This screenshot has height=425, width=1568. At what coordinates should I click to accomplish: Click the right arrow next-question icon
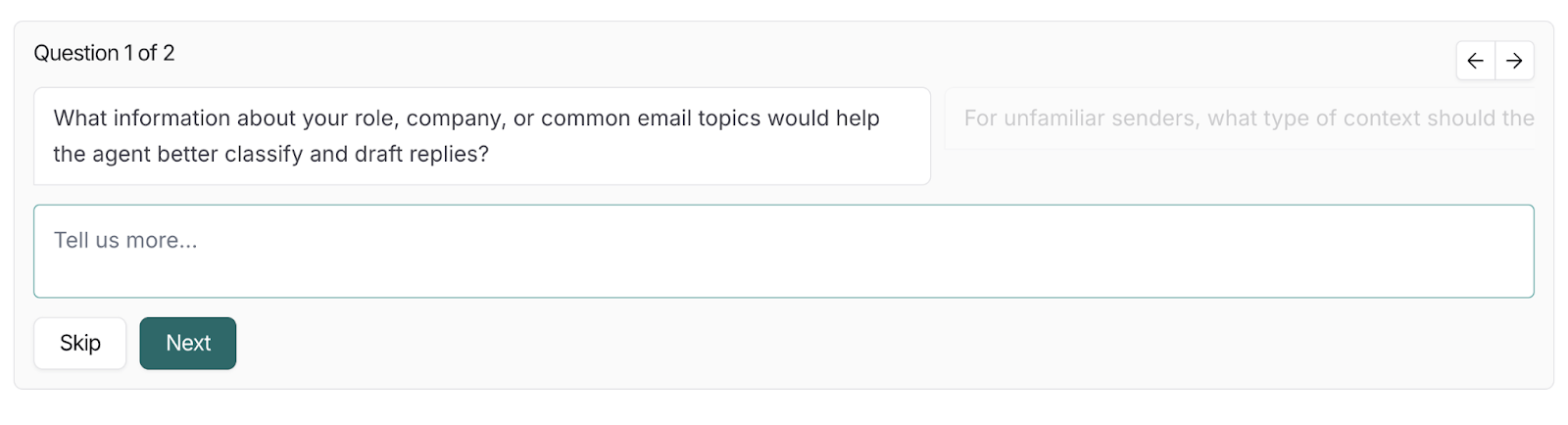coord(1514,61)
